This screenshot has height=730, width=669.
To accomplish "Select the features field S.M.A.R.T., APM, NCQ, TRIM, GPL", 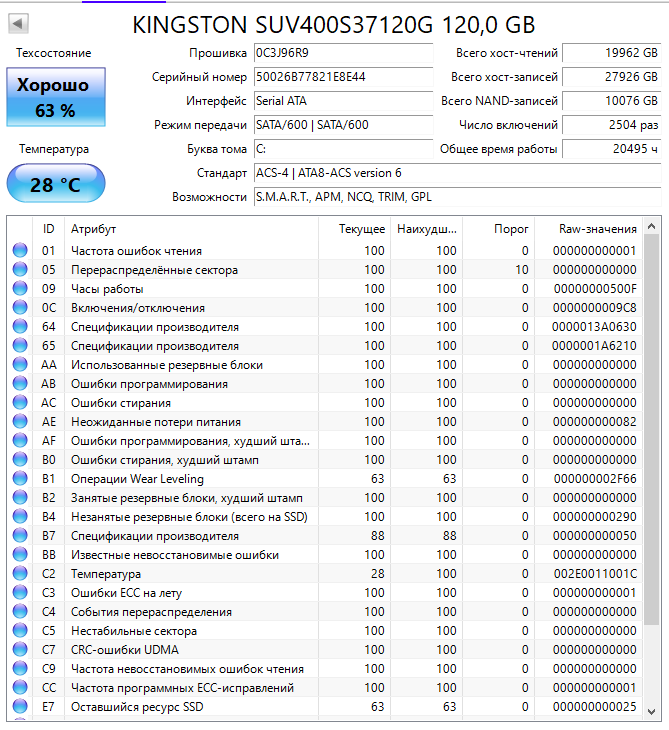I will click(458, 197).
